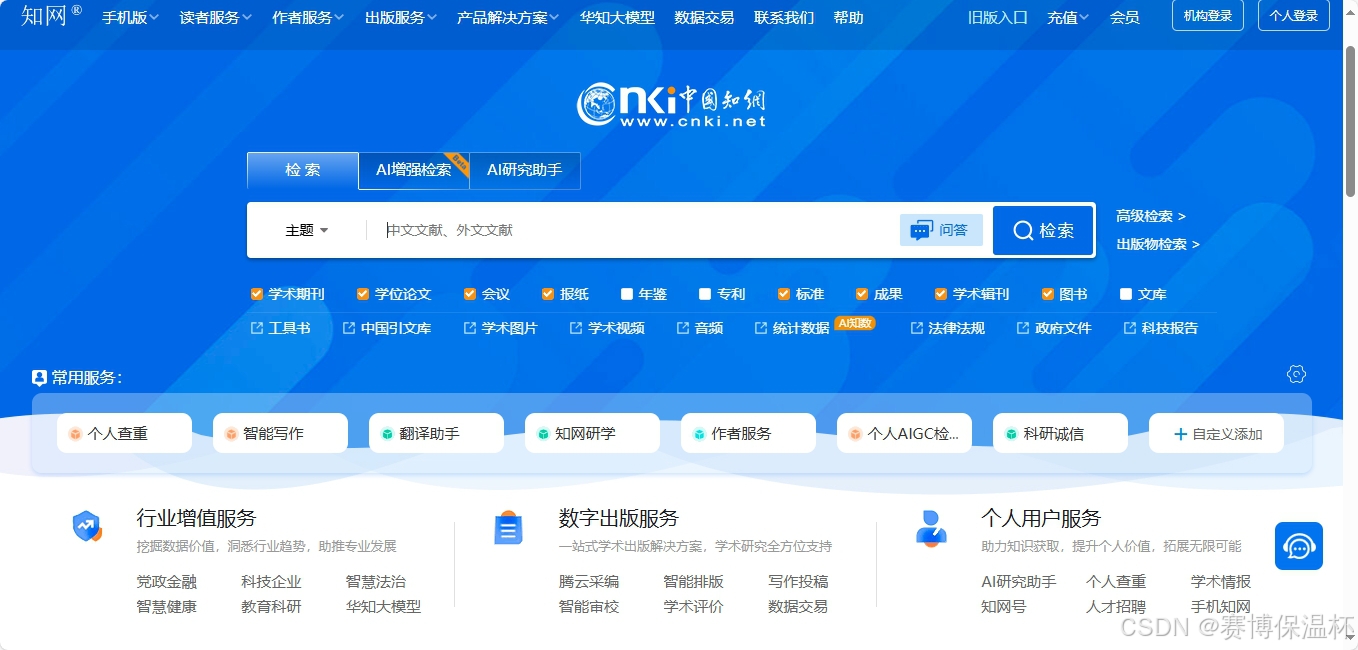This screenshot has height=650, width=1358.
Task: Uncheck the 图书 checkbox
Action: (x=1048, y=294)
